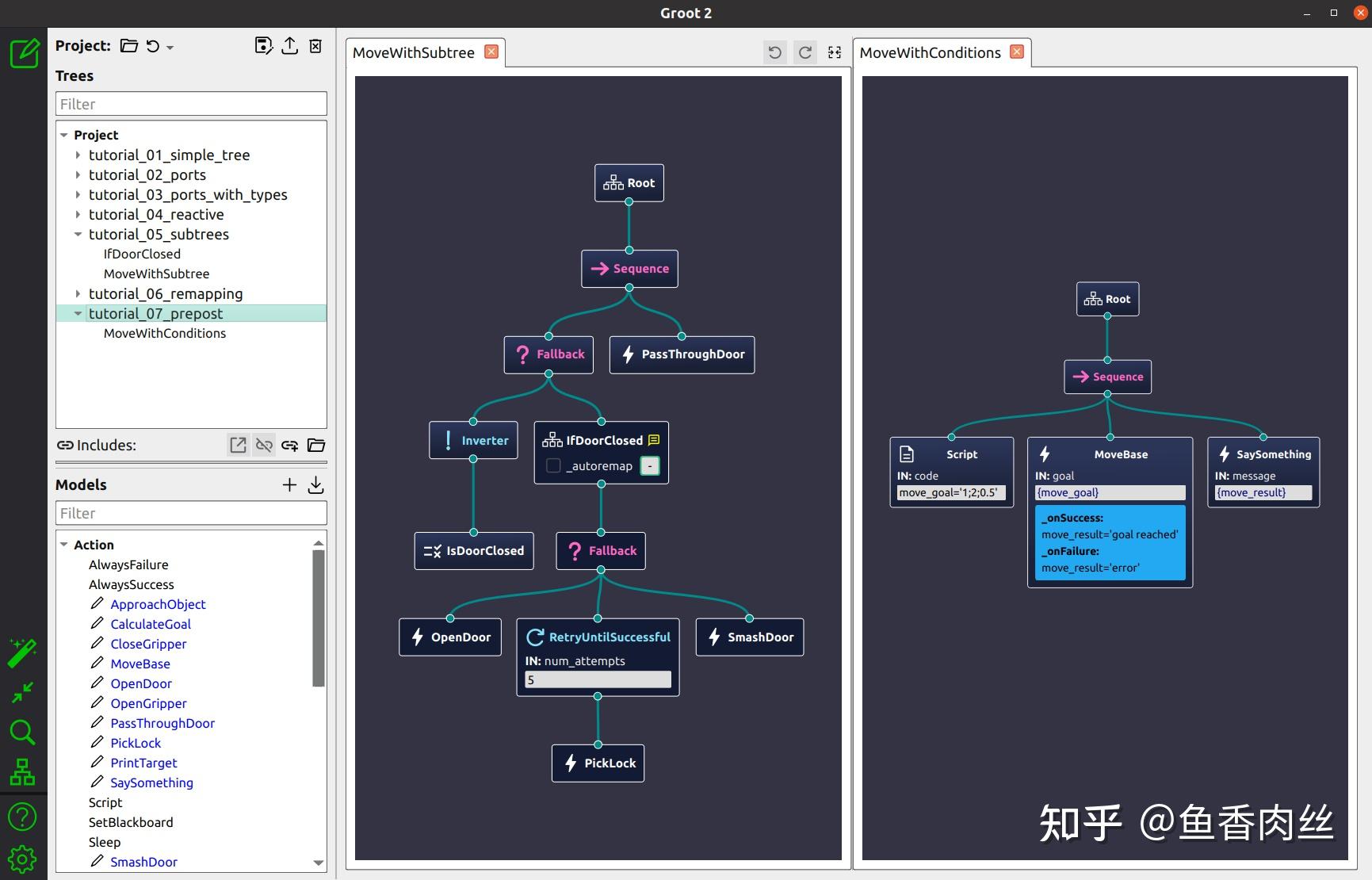This screenshot has width=1372, height=880.
Task: Add a new model with the plus icon
Action: pyautogui.click(x=289, y=484)
